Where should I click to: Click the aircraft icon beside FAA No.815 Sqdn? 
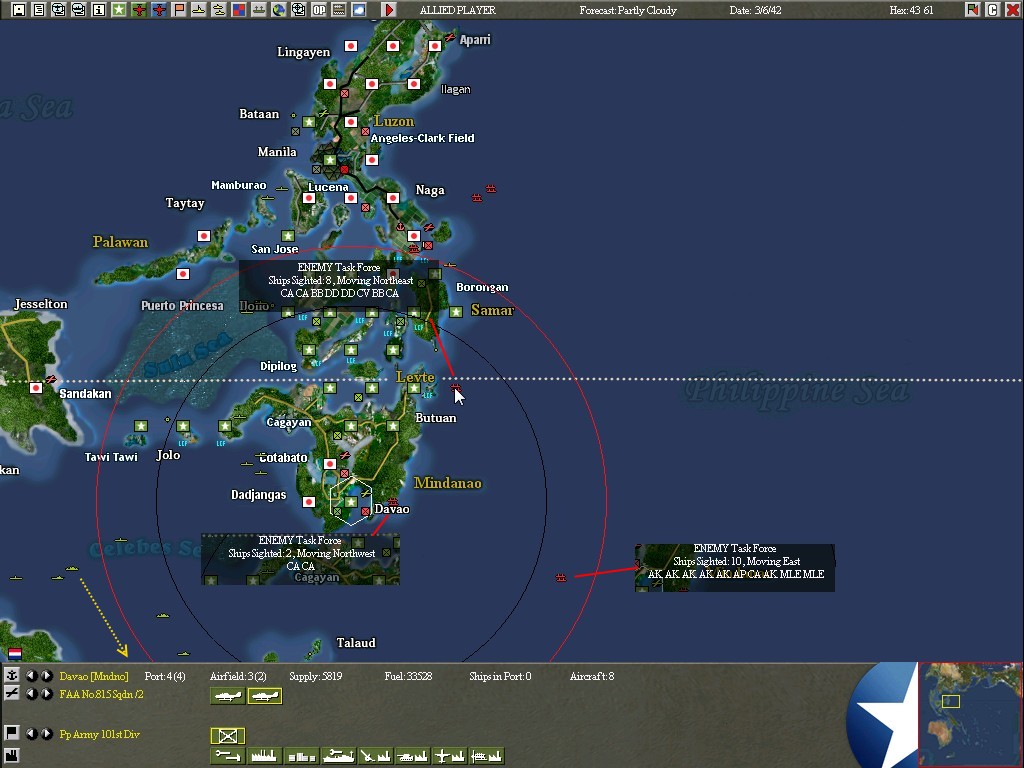12,694
